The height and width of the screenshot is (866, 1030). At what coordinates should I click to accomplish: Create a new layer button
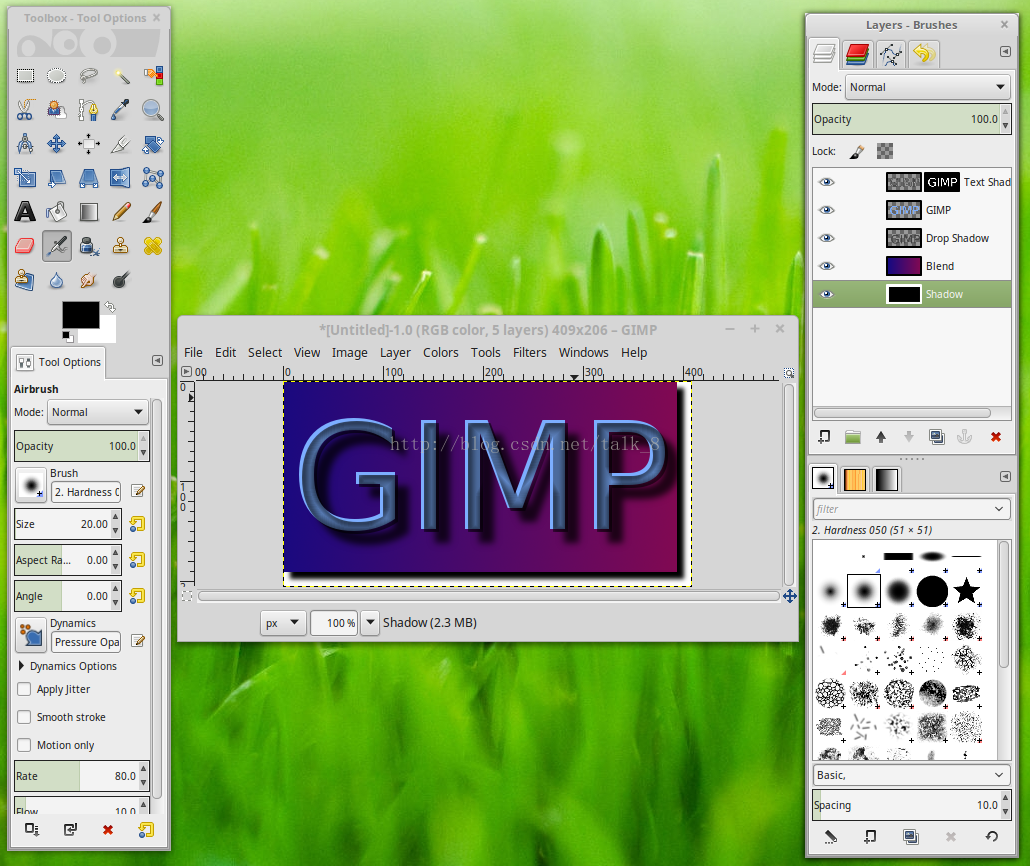coord(824,437)
